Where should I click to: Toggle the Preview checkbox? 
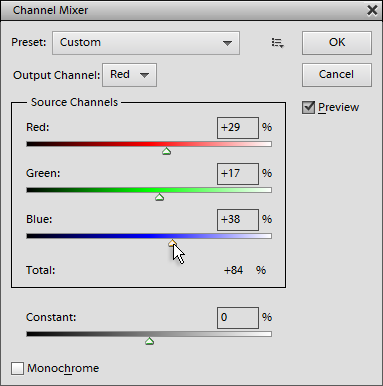pos(308,107)
